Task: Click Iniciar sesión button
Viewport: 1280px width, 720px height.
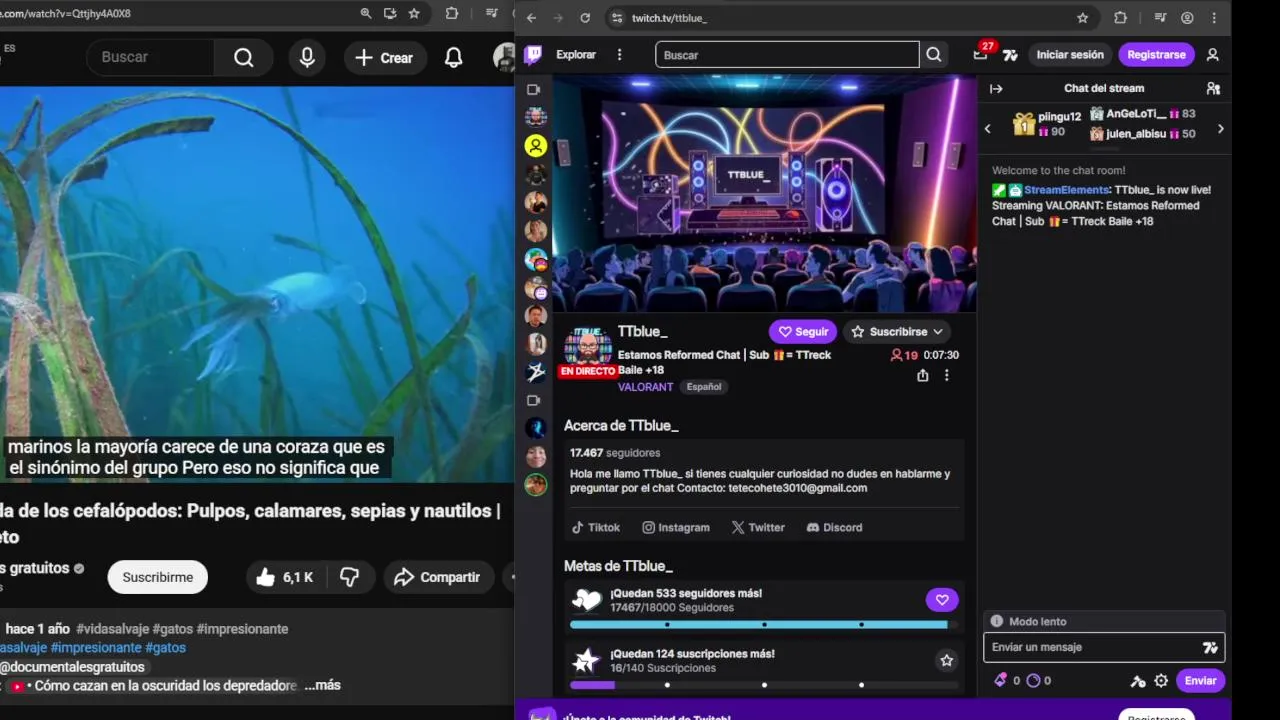Action: point(1070,55)
